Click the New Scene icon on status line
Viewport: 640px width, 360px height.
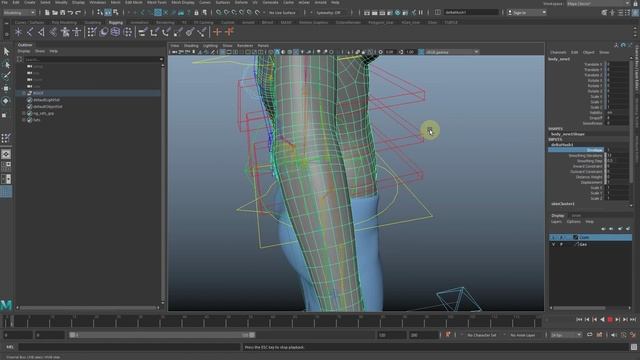click(47, 13)
